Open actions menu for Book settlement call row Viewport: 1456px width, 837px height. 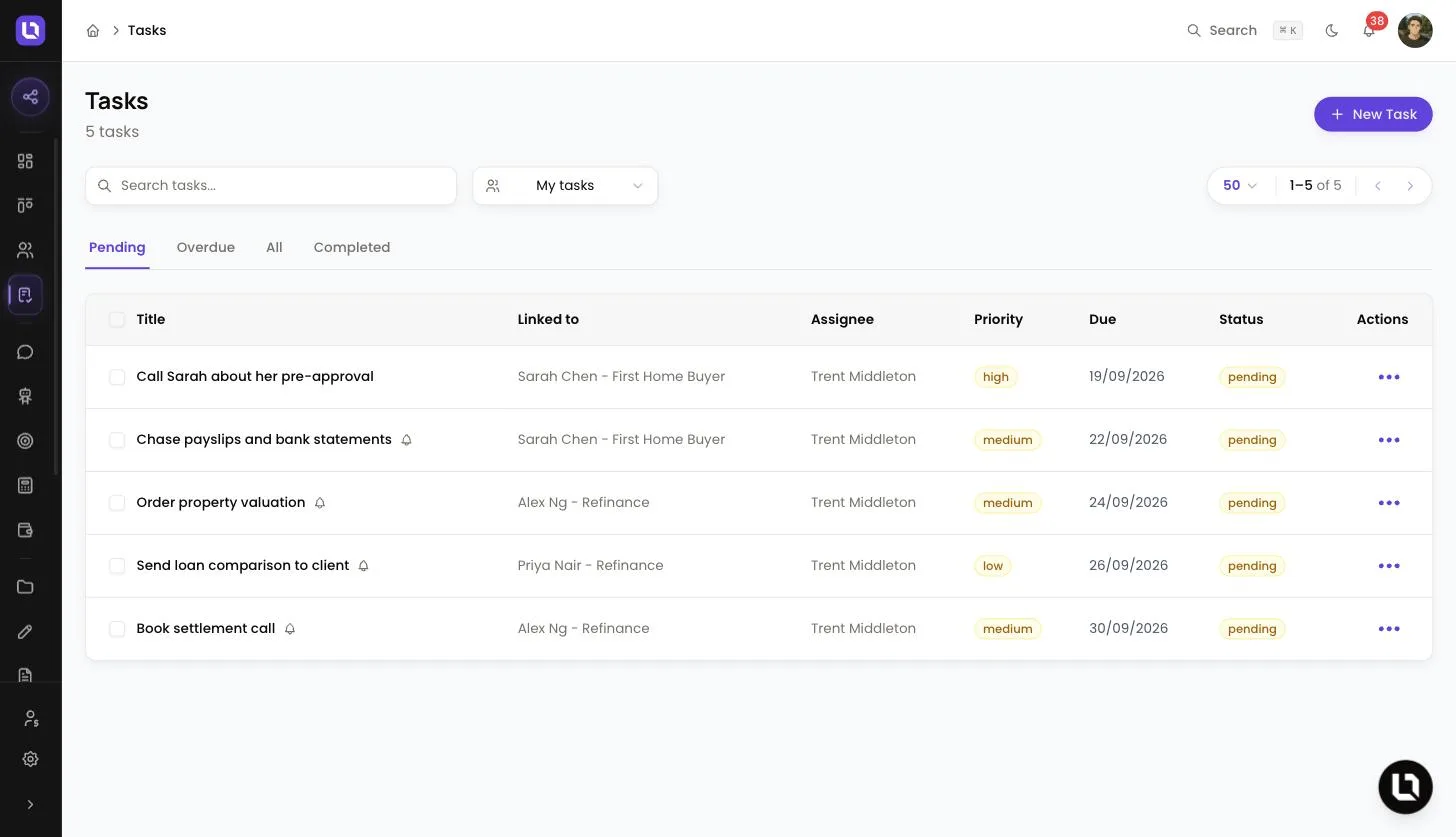tap(1389, 629)
